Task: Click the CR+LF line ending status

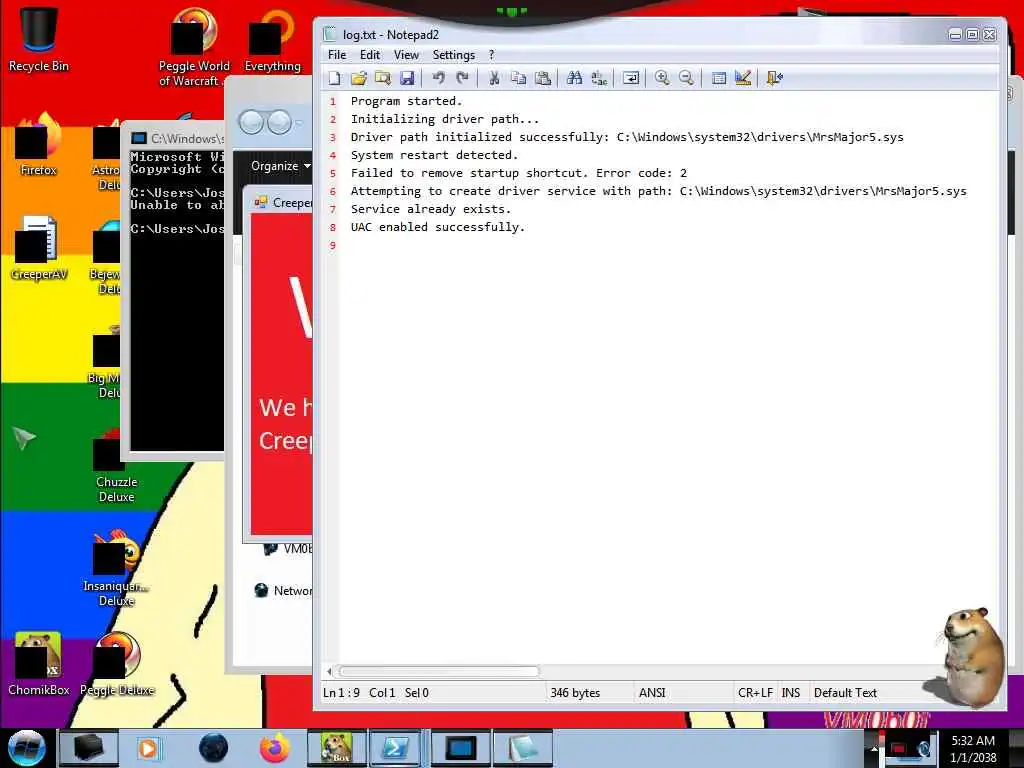Action: click(755, 693)
